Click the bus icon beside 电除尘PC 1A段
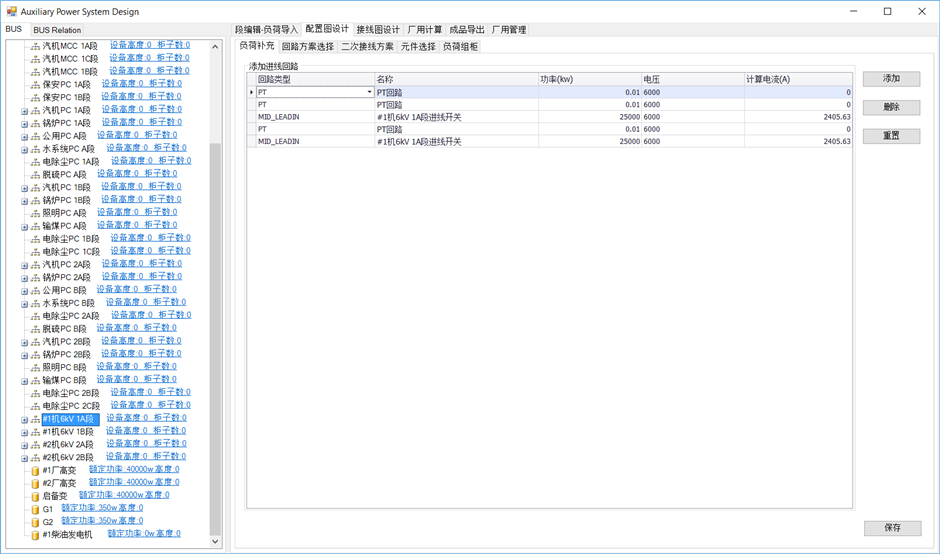The image size is (940, 554). (35, 162)
